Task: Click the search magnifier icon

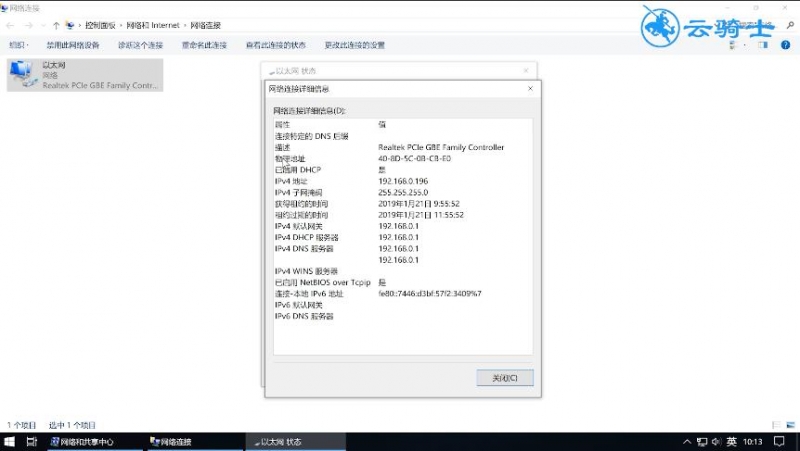Action: click(x=790, y=25)
